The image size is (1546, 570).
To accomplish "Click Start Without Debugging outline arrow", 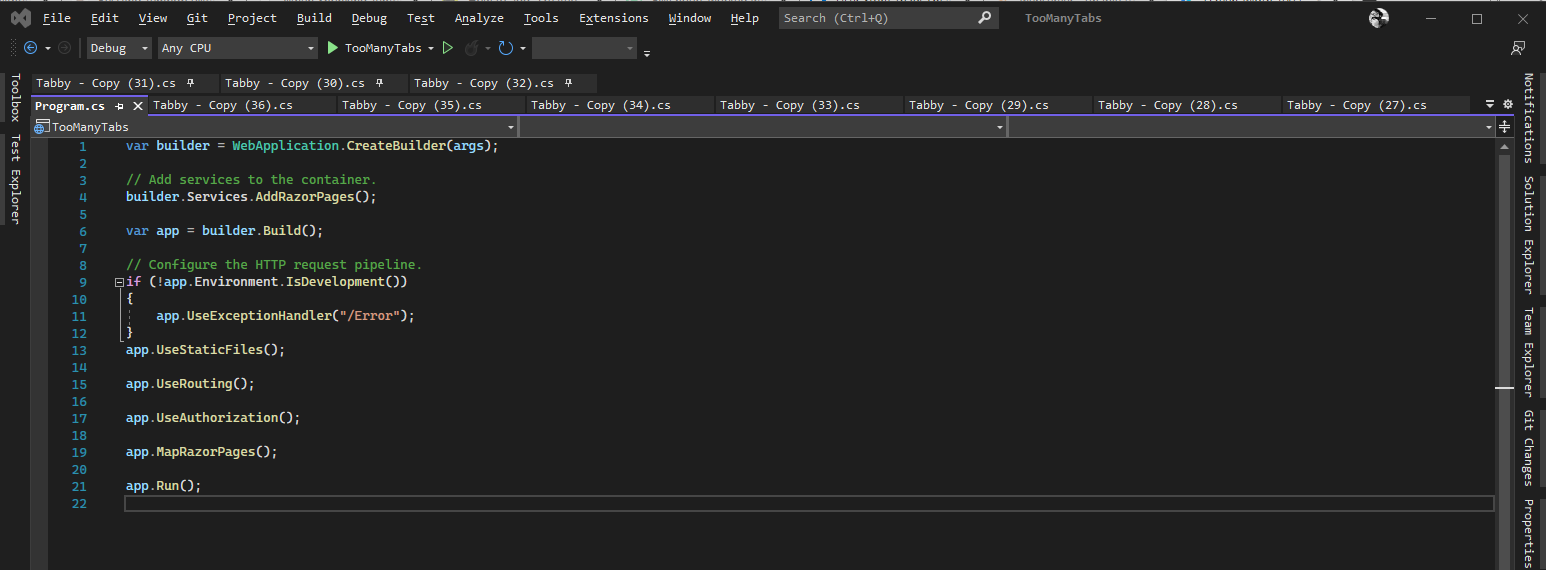I will [448, 48].
